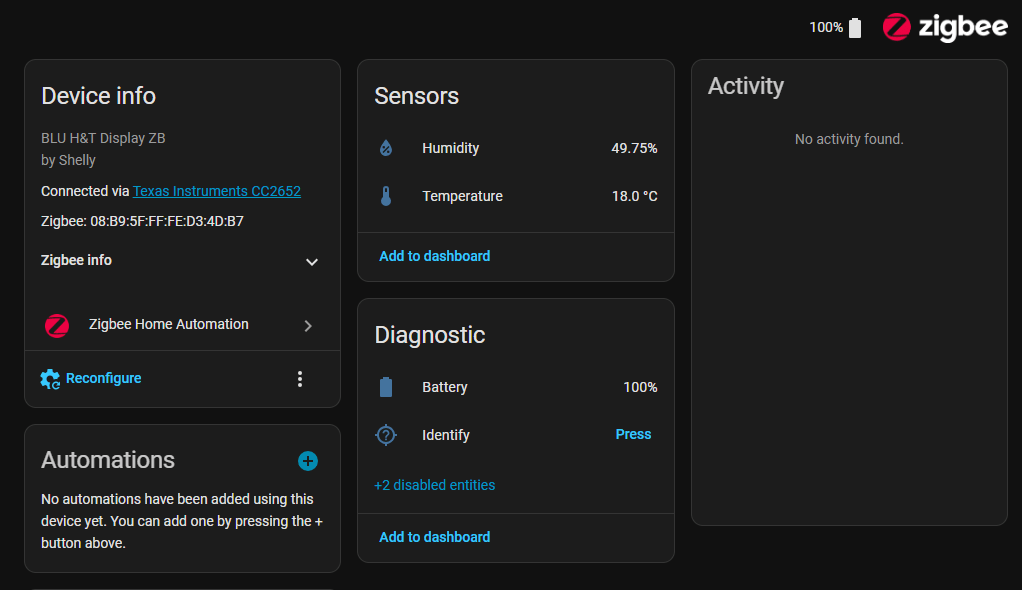The image size is (1022, 590).
Task: Open the Texas Instruments CC2652 link
Action: [x=216, y=191]
